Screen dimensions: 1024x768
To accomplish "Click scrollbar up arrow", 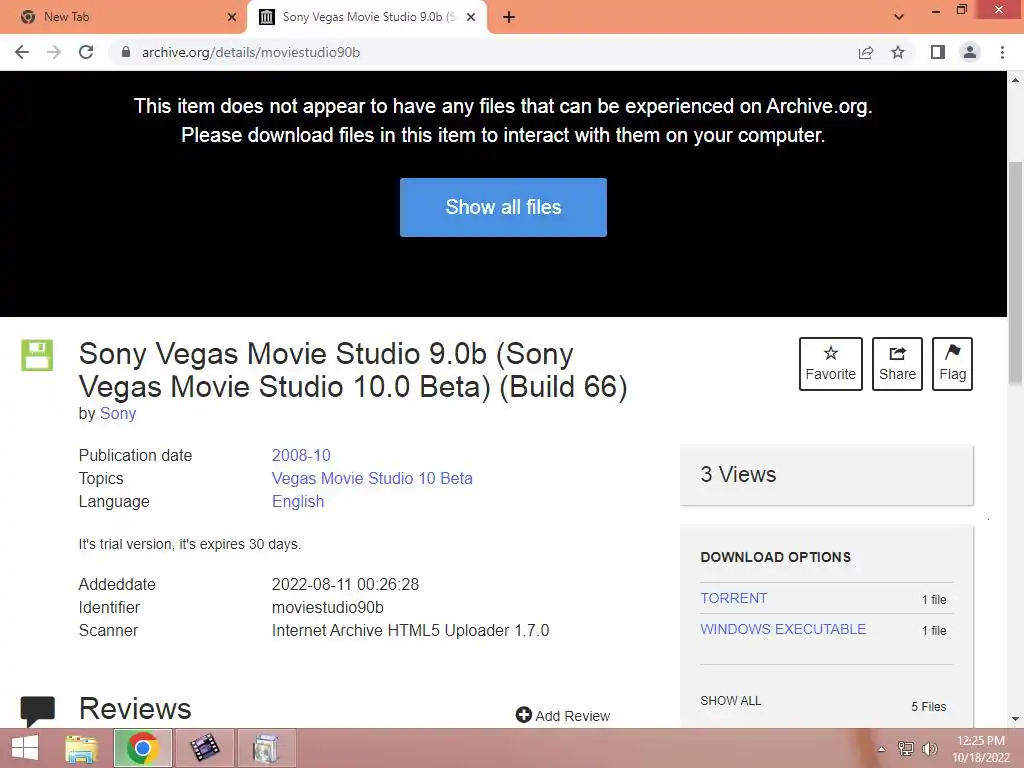I will 1015,80.
